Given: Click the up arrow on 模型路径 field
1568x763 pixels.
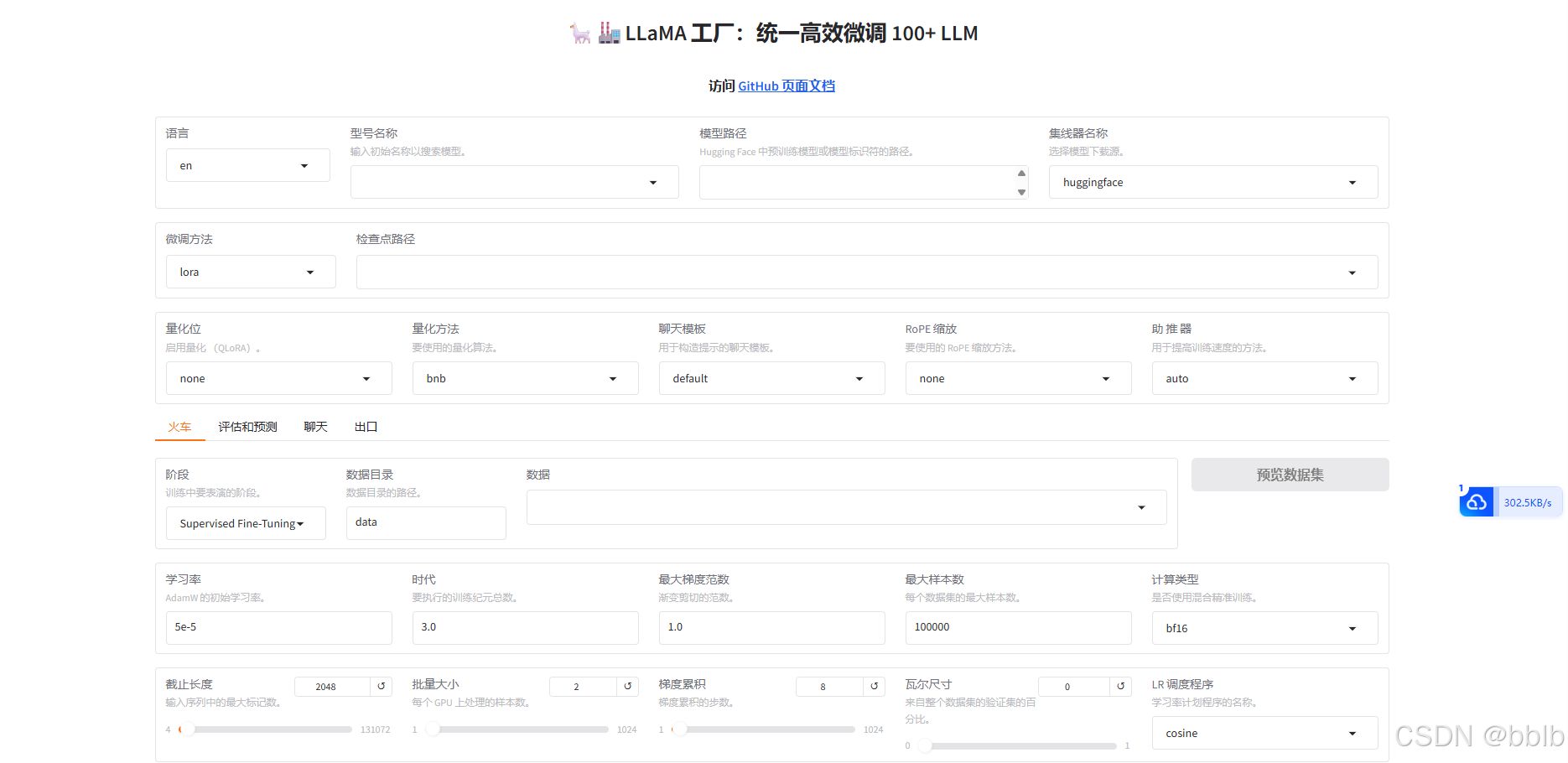Looking at the screenshot, I should [1021, 174].
